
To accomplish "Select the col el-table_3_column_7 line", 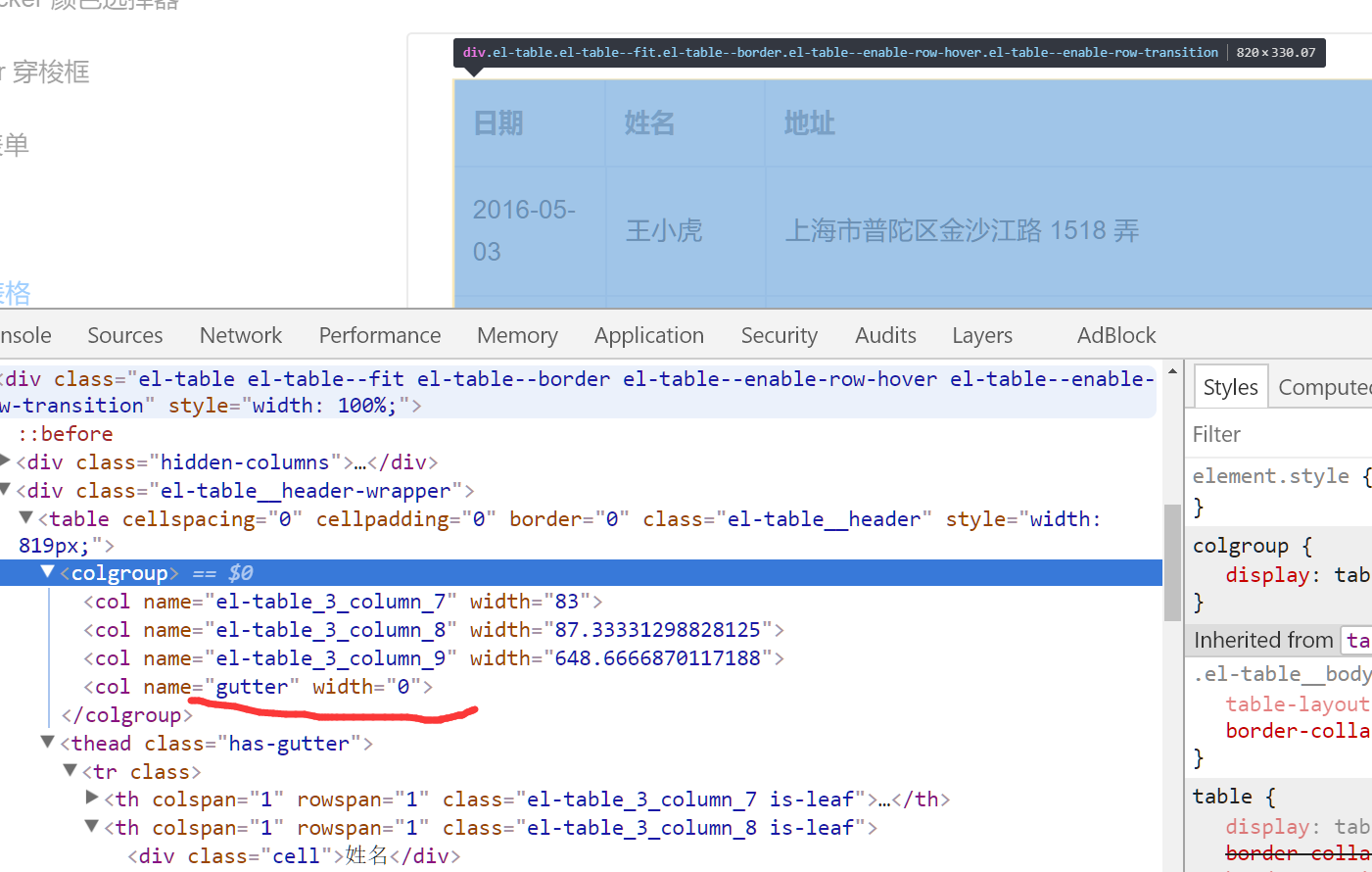I will click(x=343, y=602).
